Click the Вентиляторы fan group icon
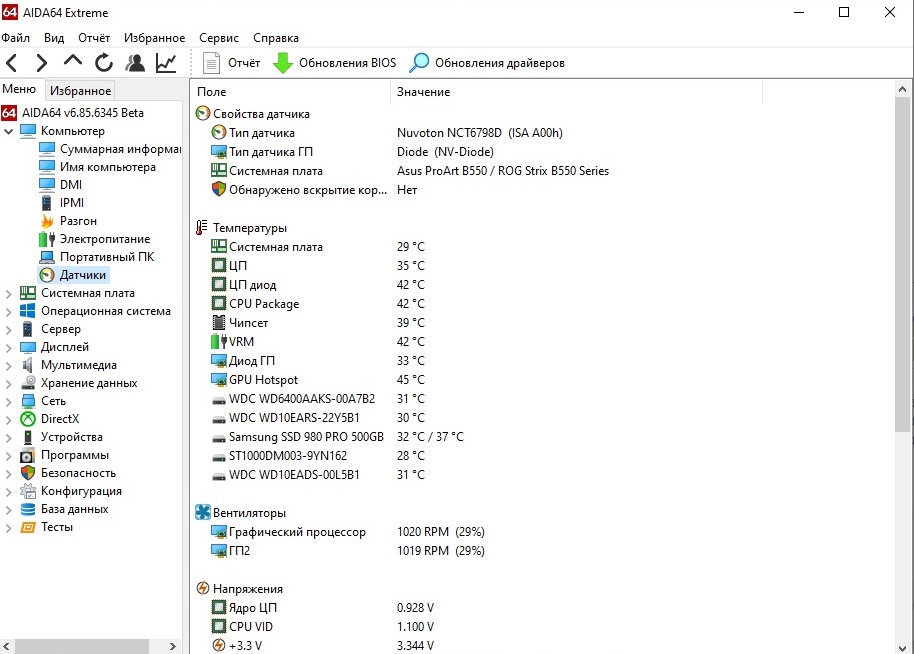 pyautogui.click(x=202, y=512)
